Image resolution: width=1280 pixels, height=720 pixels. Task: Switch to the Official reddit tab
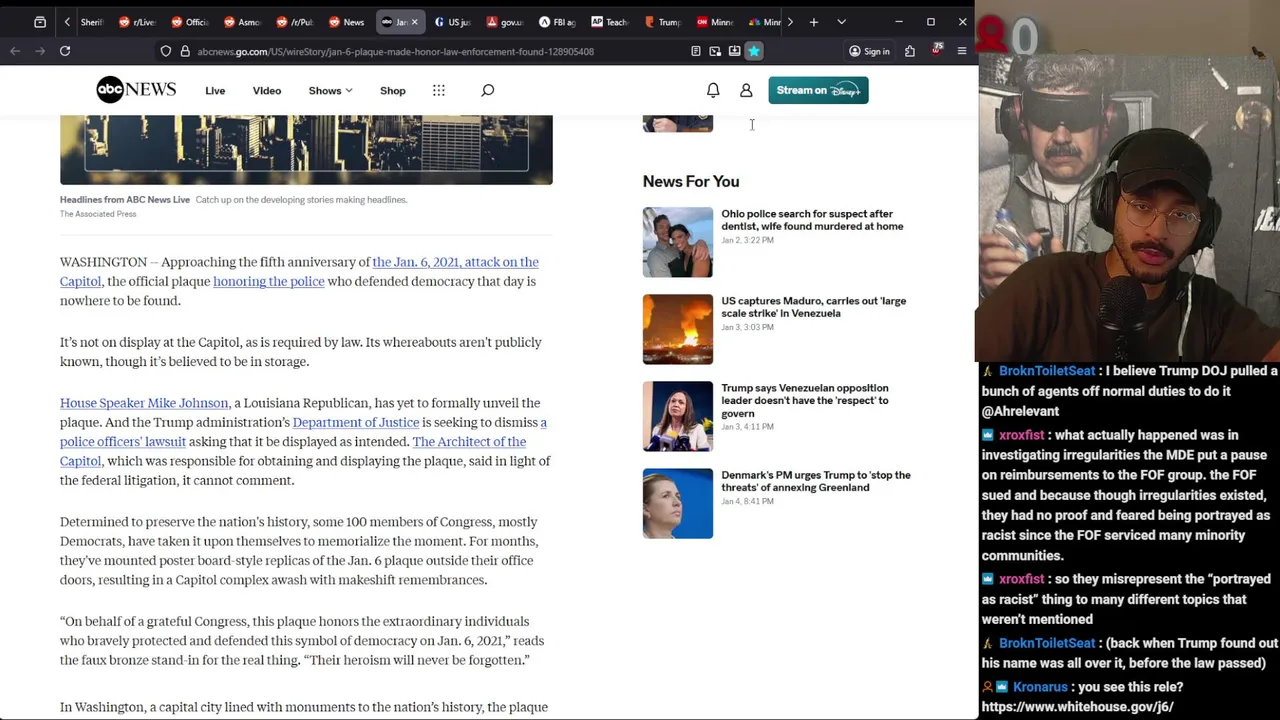[191, 22]
